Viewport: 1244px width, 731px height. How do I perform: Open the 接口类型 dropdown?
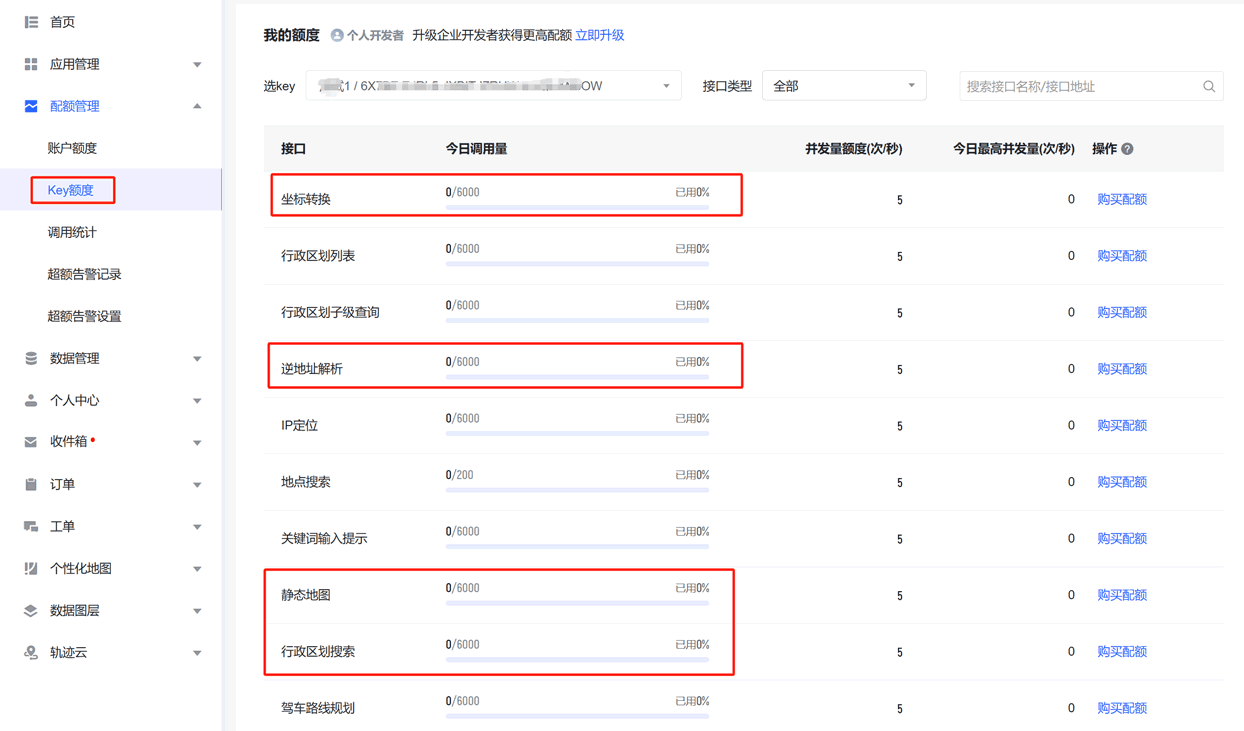point(843,86)
